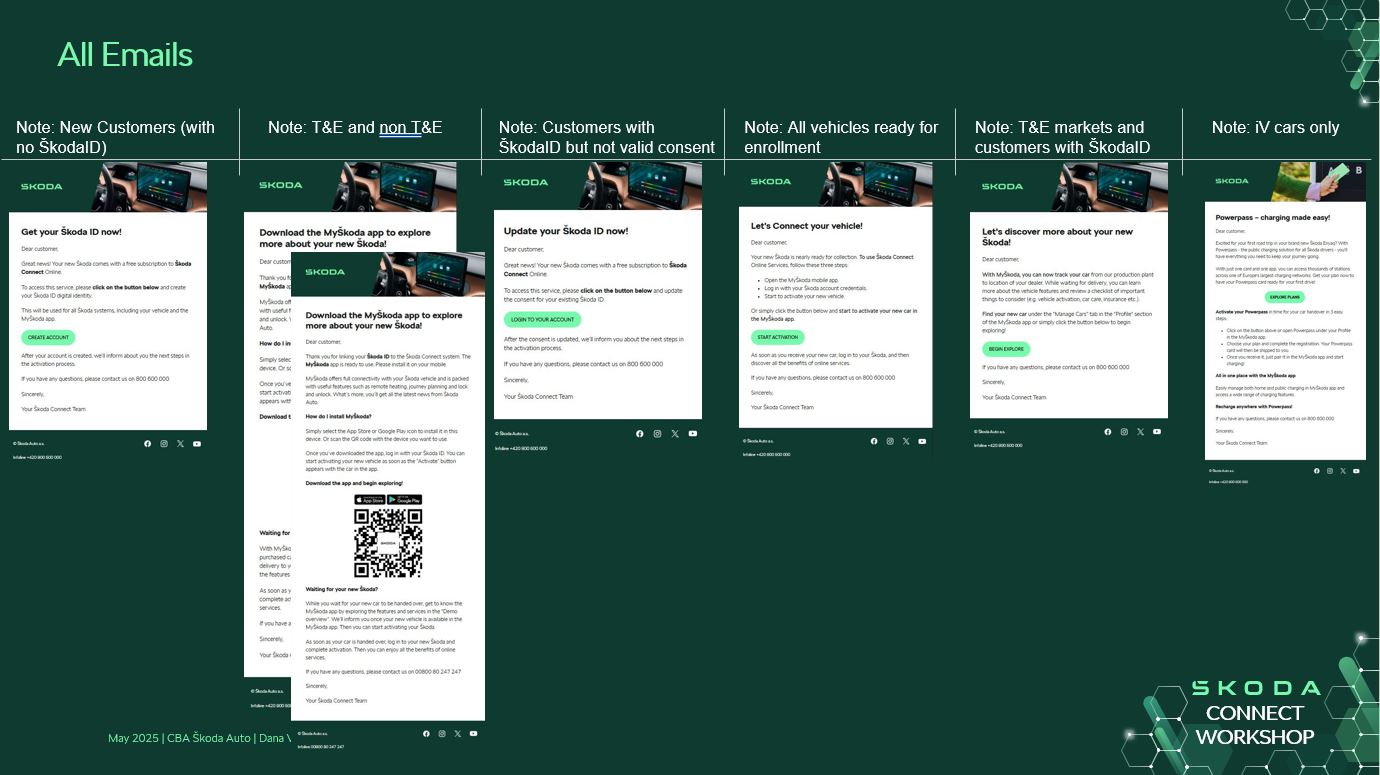Click the App Store download badge
1380x775 pixels.
point(370,500)
